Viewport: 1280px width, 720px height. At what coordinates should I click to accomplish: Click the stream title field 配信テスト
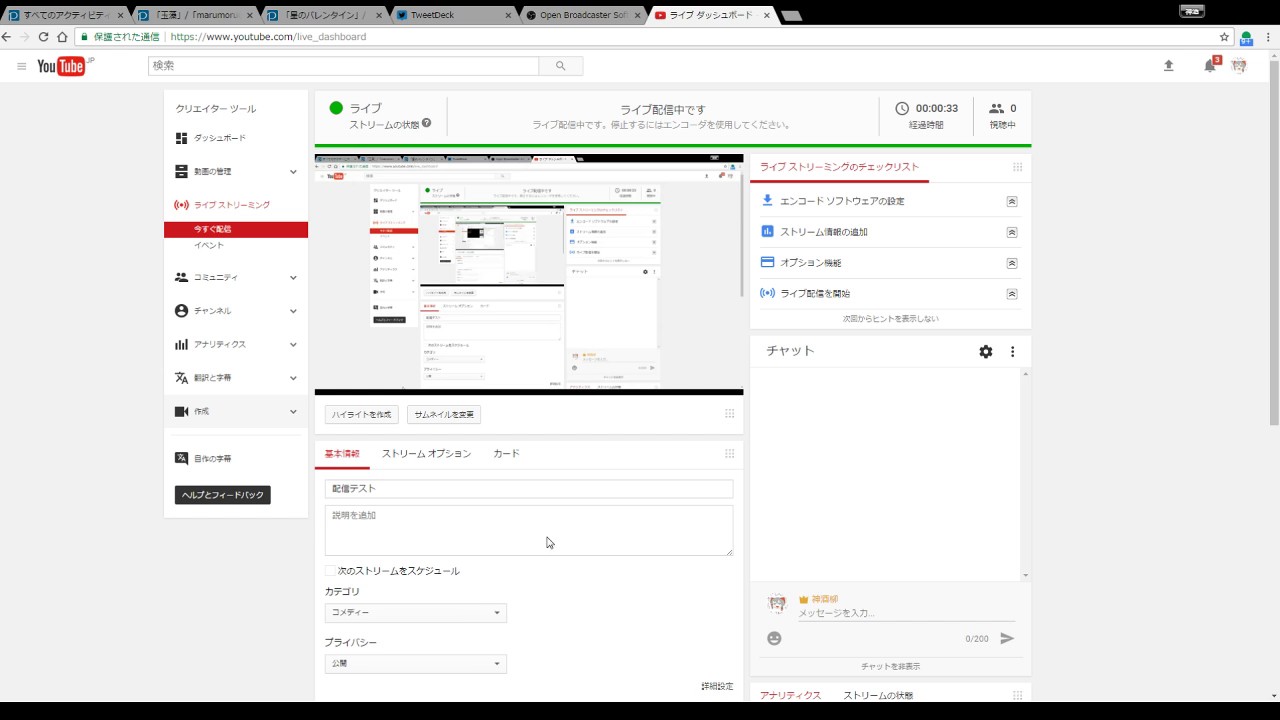tap(529, 489)
